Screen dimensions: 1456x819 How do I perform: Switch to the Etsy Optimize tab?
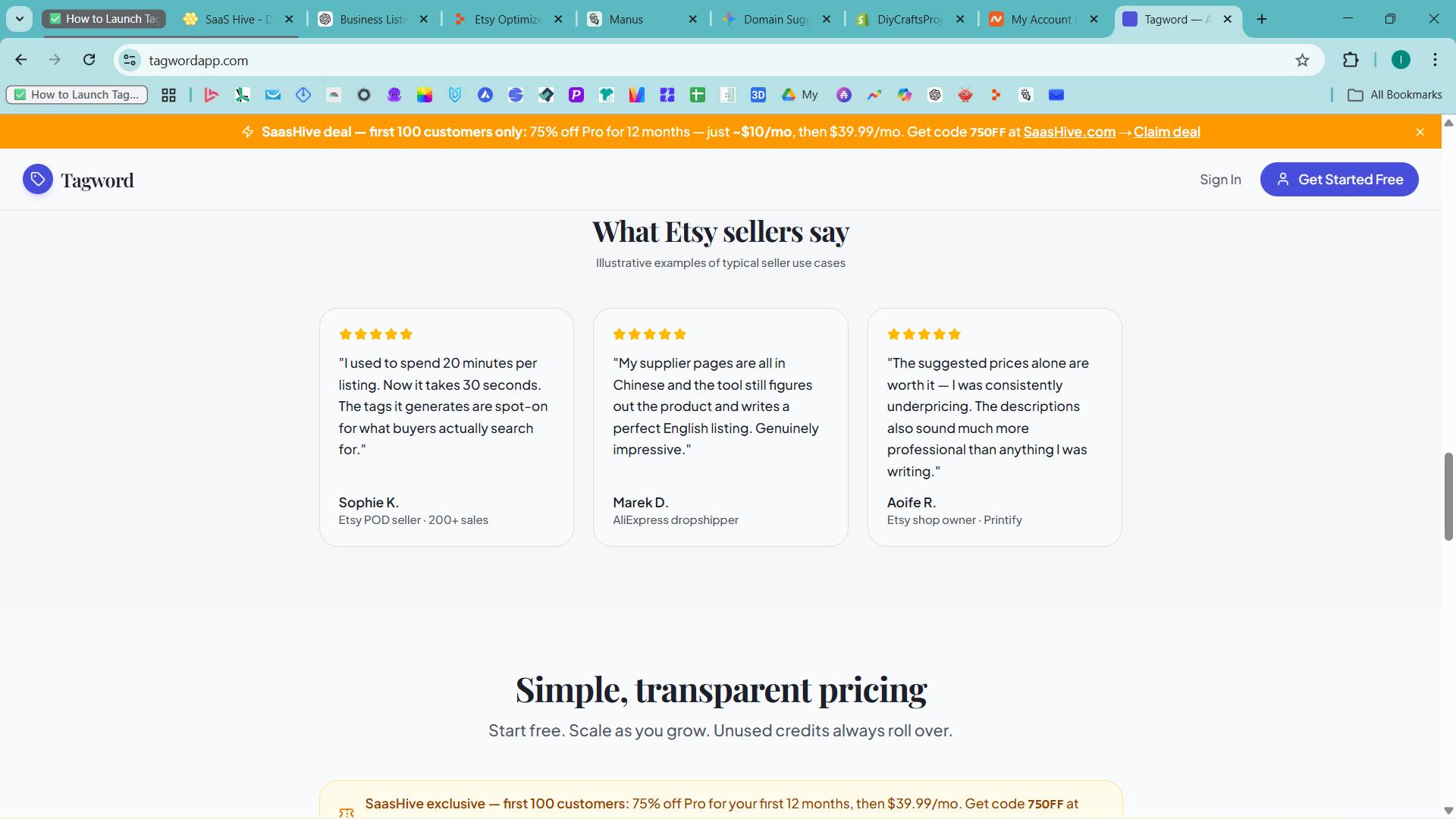point(508,19)
